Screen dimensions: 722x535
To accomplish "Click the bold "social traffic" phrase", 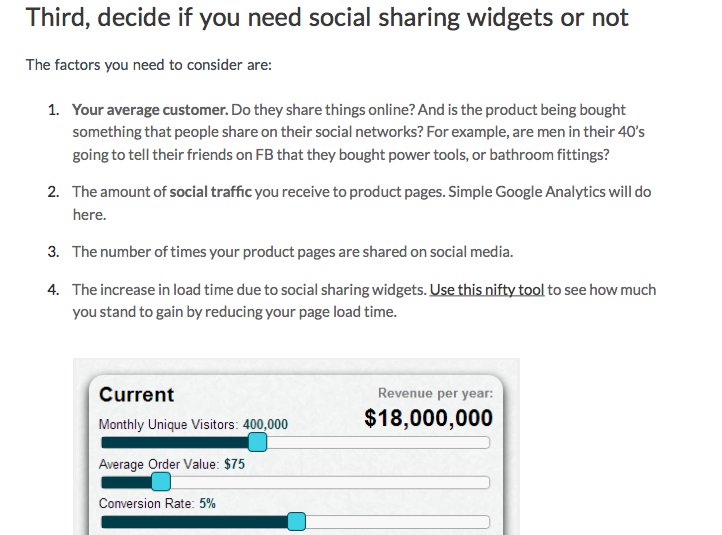I will click(x=210, y=192).
